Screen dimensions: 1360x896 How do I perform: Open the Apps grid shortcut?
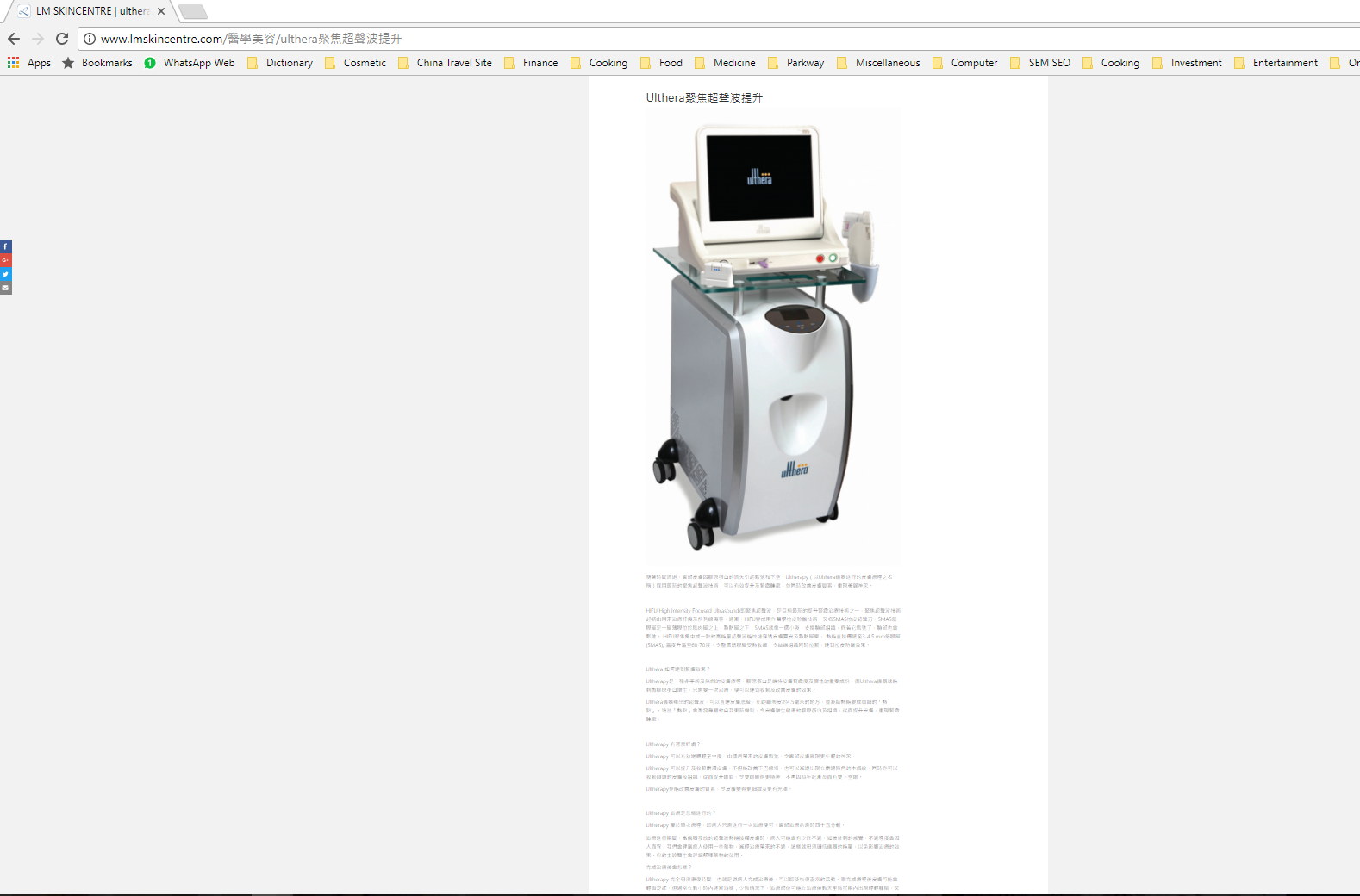[x=29, y=63]
